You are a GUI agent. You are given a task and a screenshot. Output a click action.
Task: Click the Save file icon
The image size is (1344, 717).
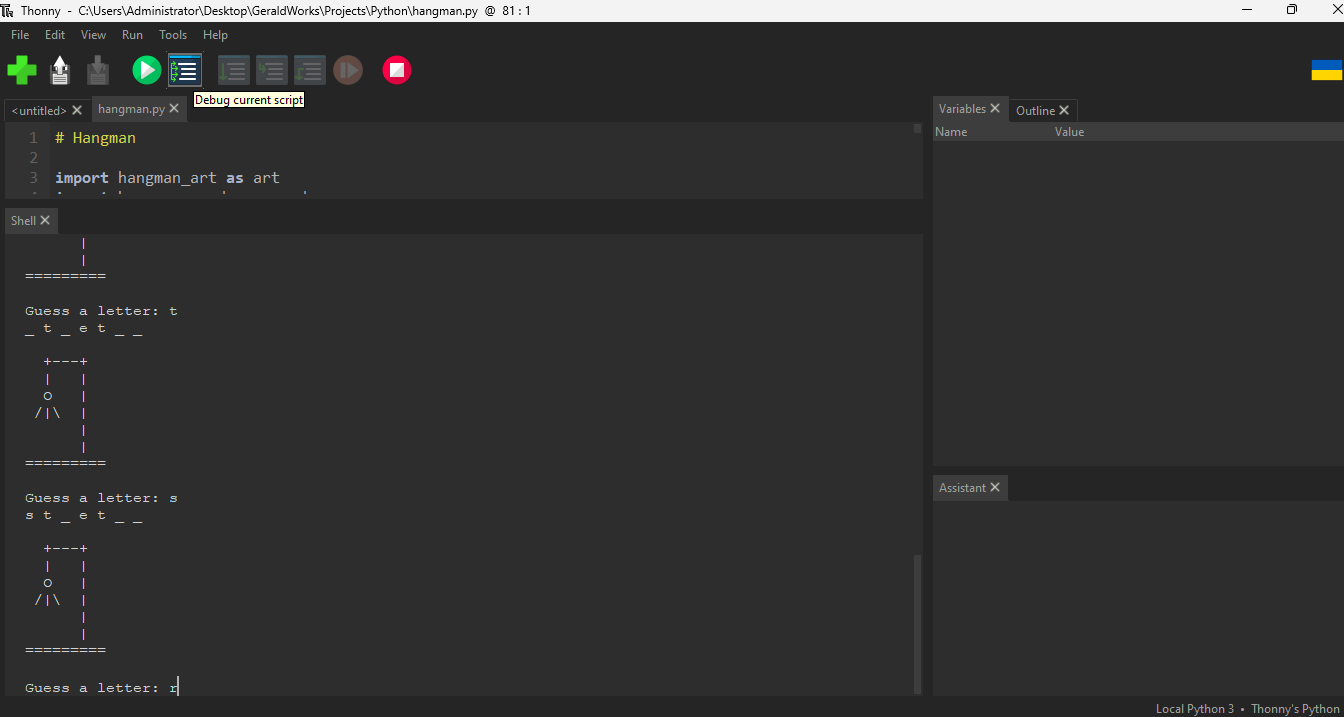tap(97, 70)
